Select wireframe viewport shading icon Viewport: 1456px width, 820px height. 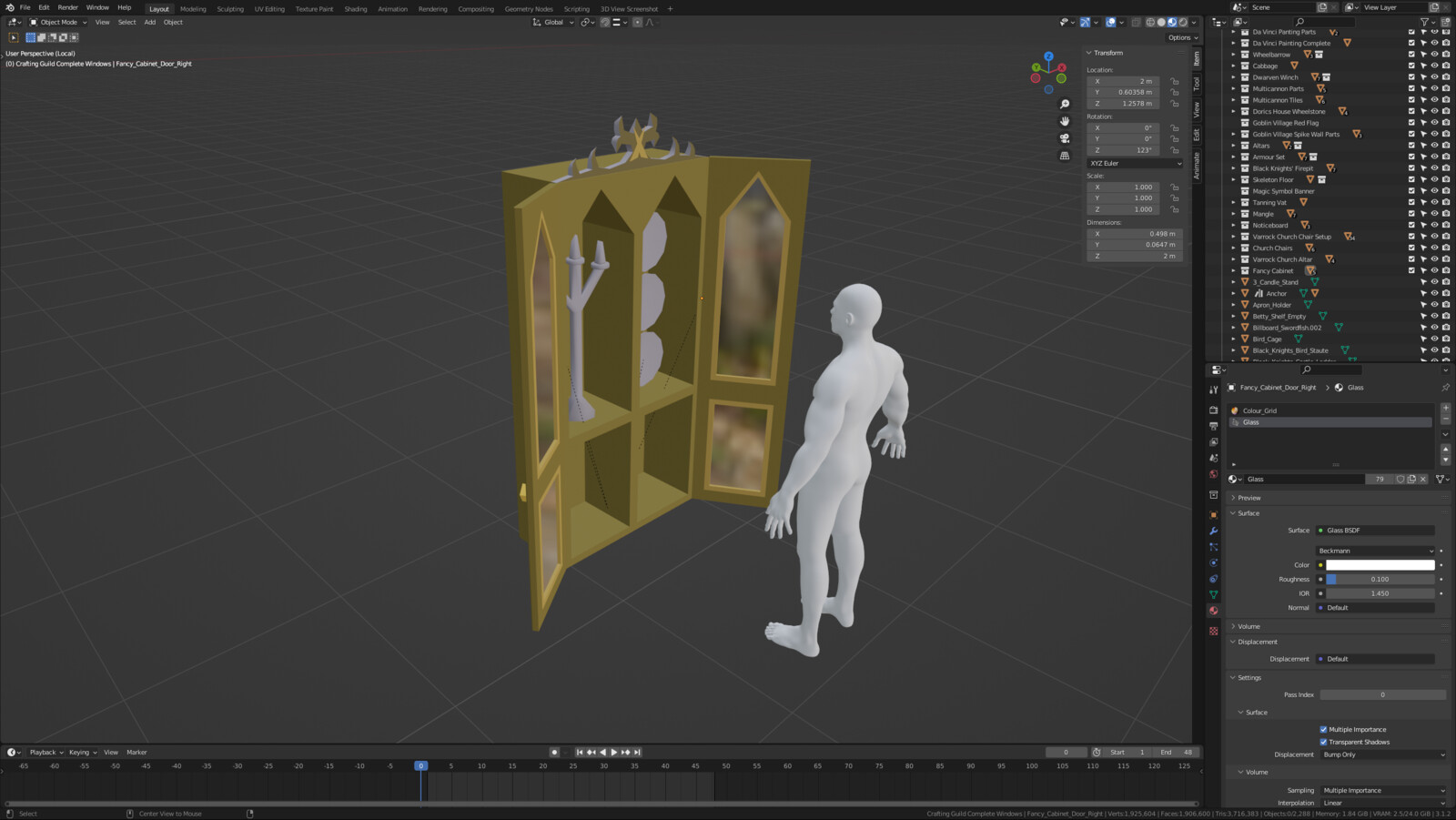tap(1150, 22)
